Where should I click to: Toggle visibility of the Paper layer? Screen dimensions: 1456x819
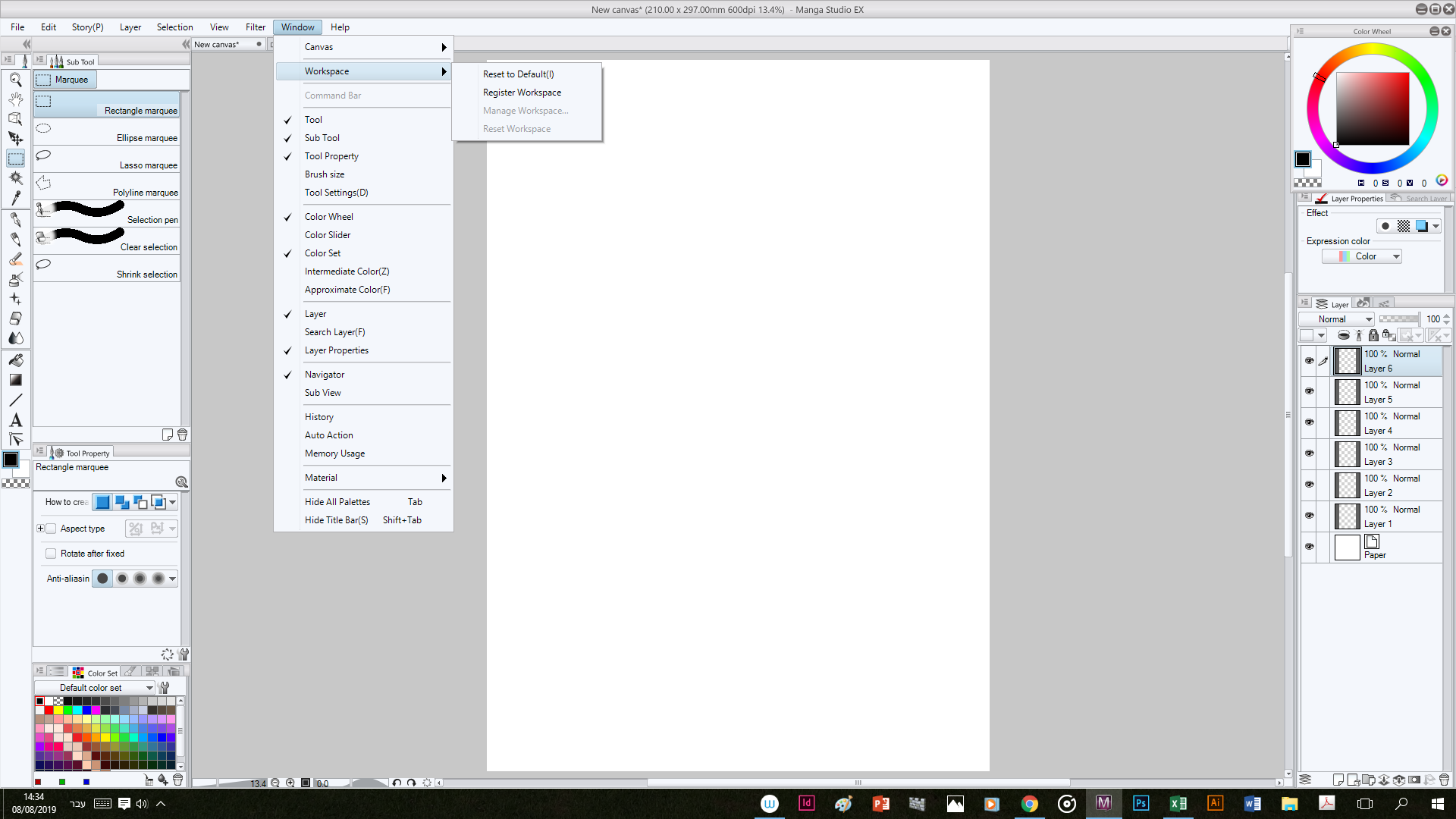point(1310,547)
